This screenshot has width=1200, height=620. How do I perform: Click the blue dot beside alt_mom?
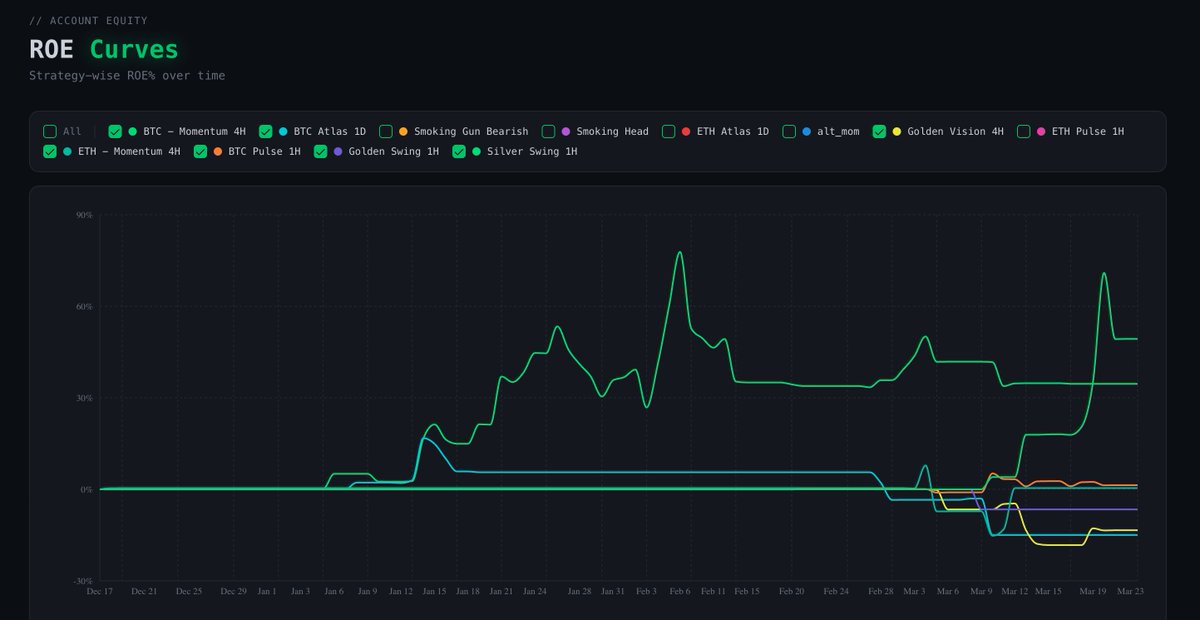[806, 131]
